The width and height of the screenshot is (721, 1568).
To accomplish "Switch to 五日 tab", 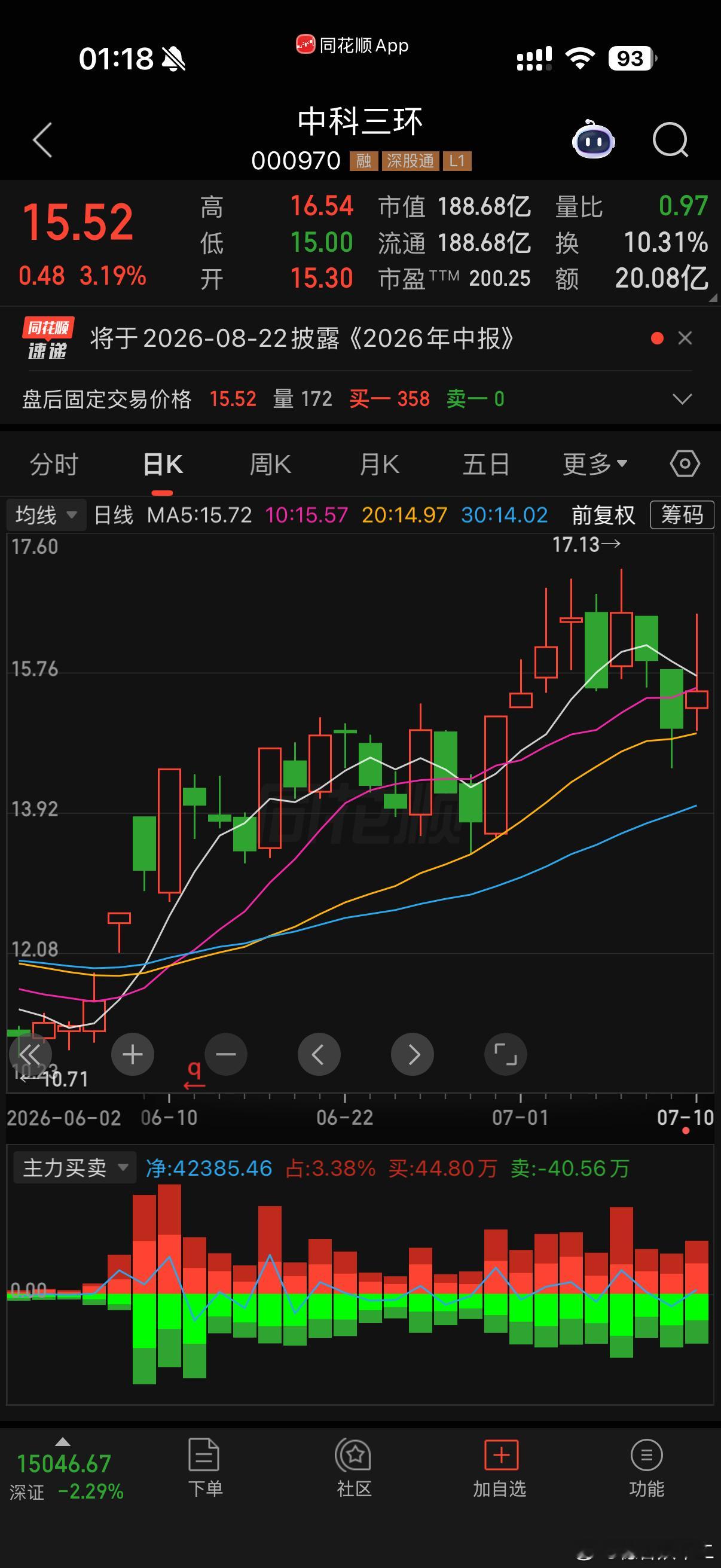I will tap(485, 465).
